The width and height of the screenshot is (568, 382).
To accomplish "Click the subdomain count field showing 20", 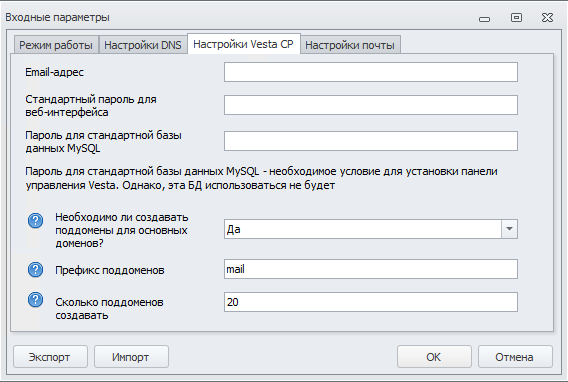I will pyautogui.click(x=371, y=302).
